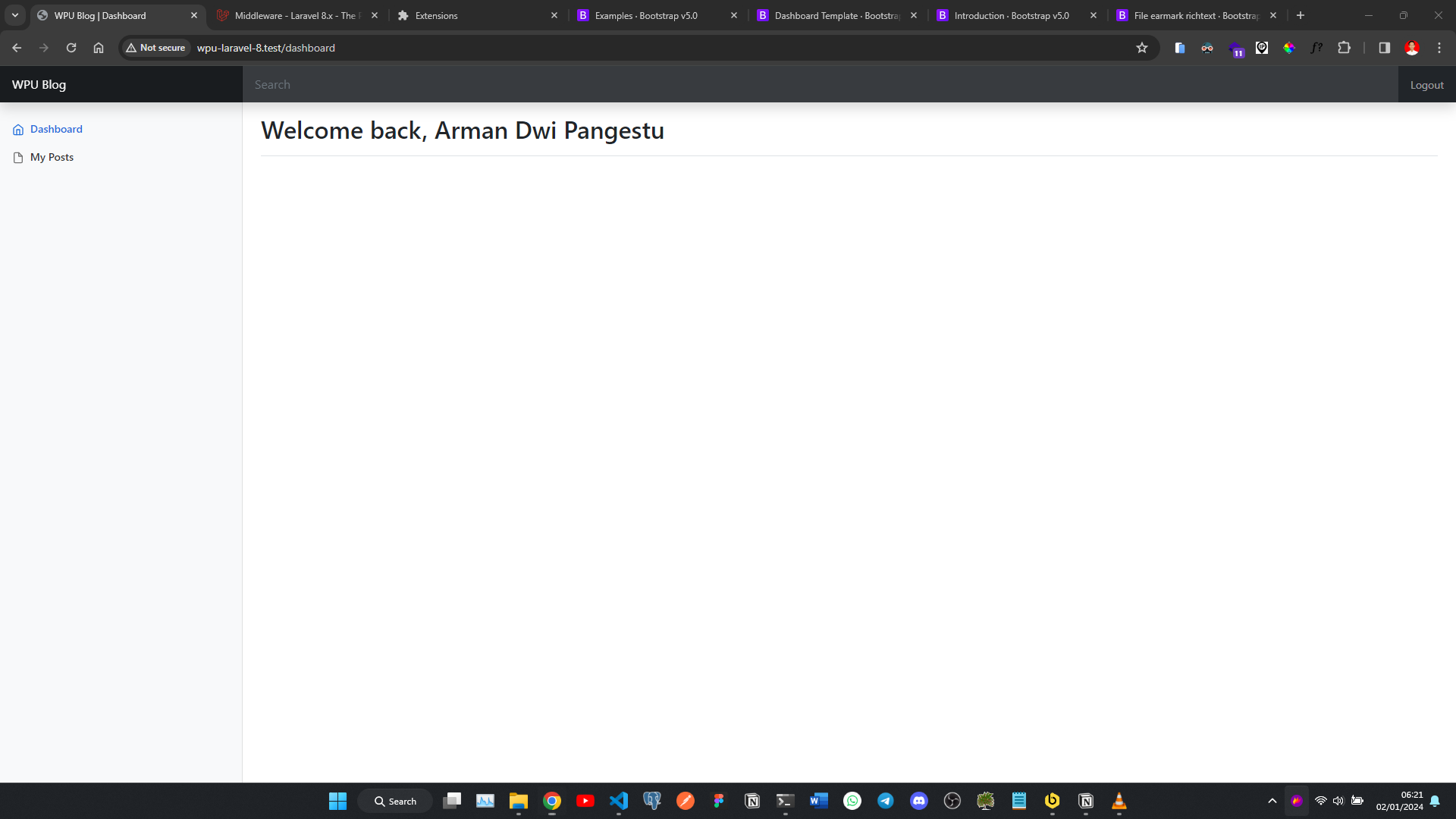Open the Chrome profile avatar menu

pyautogui.click(x=1412, y=48)
